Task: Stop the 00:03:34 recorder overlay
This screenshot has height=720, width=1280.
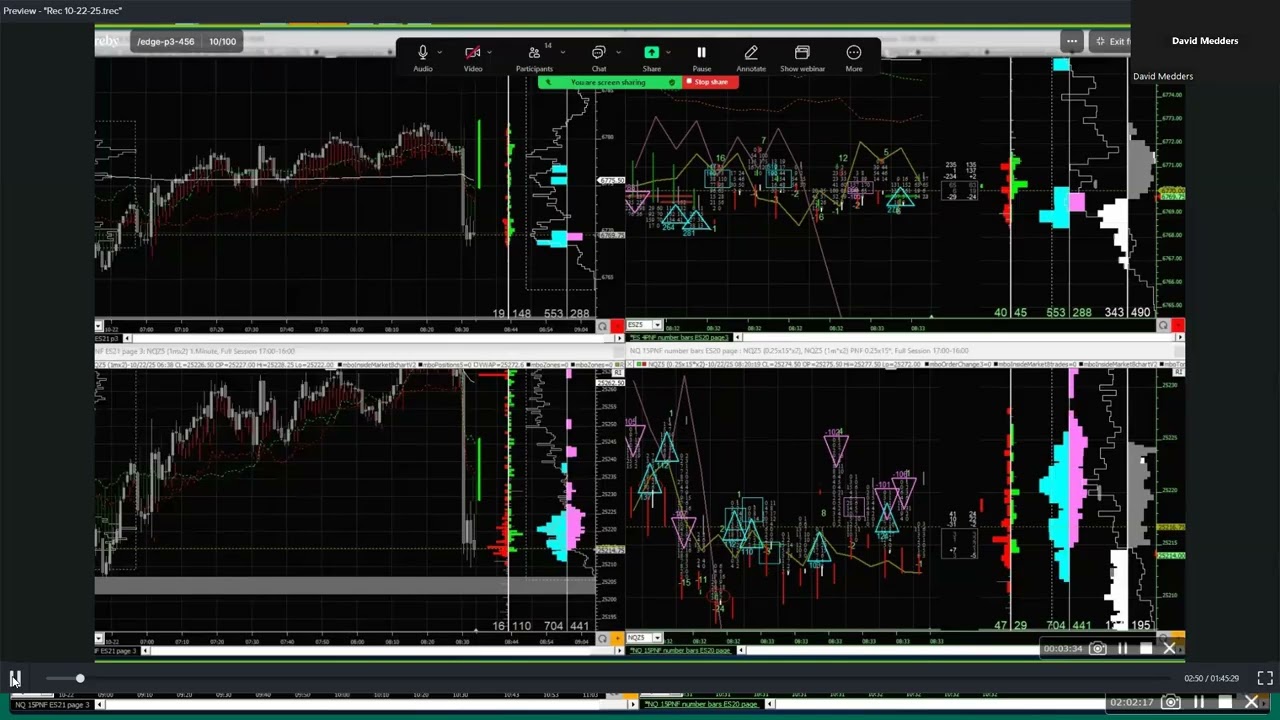Action: click(x=1146, y=648)
